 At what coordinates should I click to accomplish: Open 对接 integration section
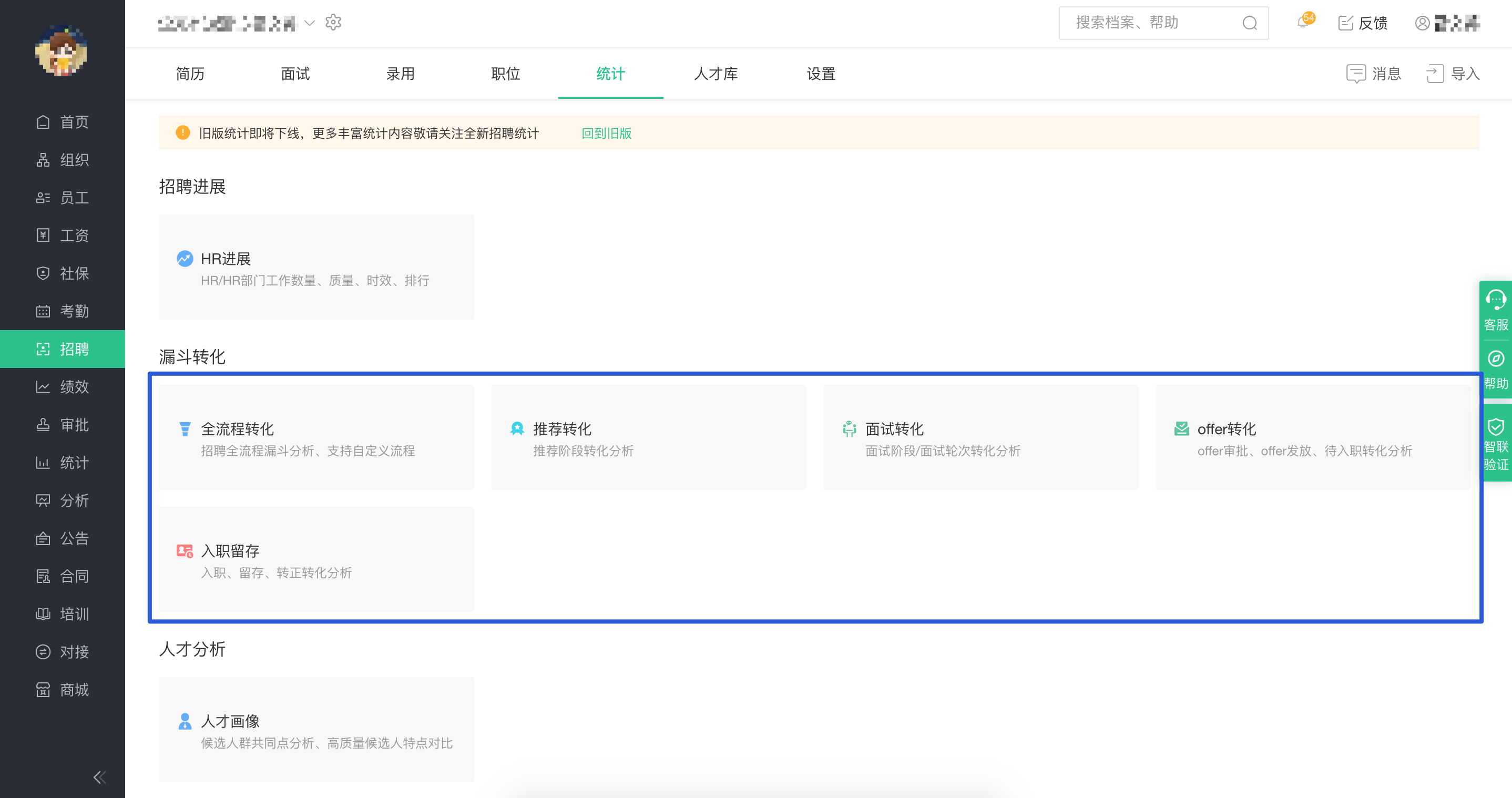coord(62,652)
